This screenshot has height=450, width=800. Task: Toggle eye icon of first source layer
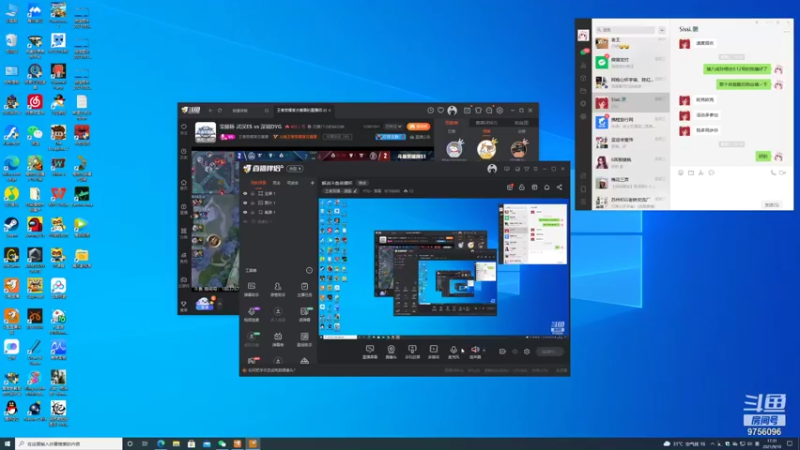[x=245, y=194]
